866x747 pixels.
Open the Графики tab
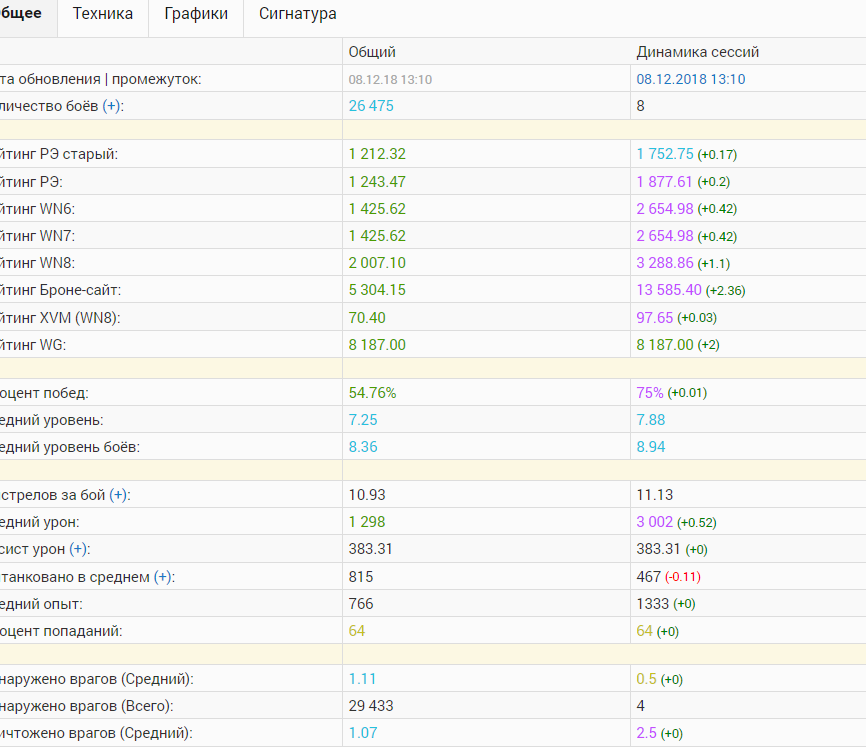coord(196,14)
